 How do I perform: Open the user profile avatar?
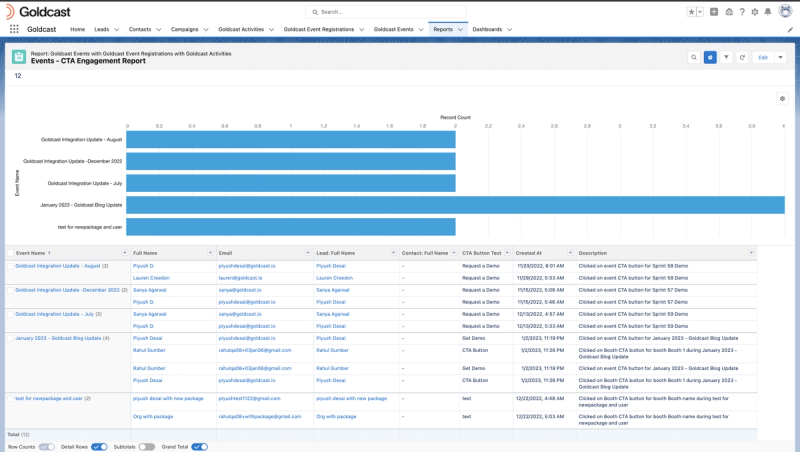coord(785,11)
